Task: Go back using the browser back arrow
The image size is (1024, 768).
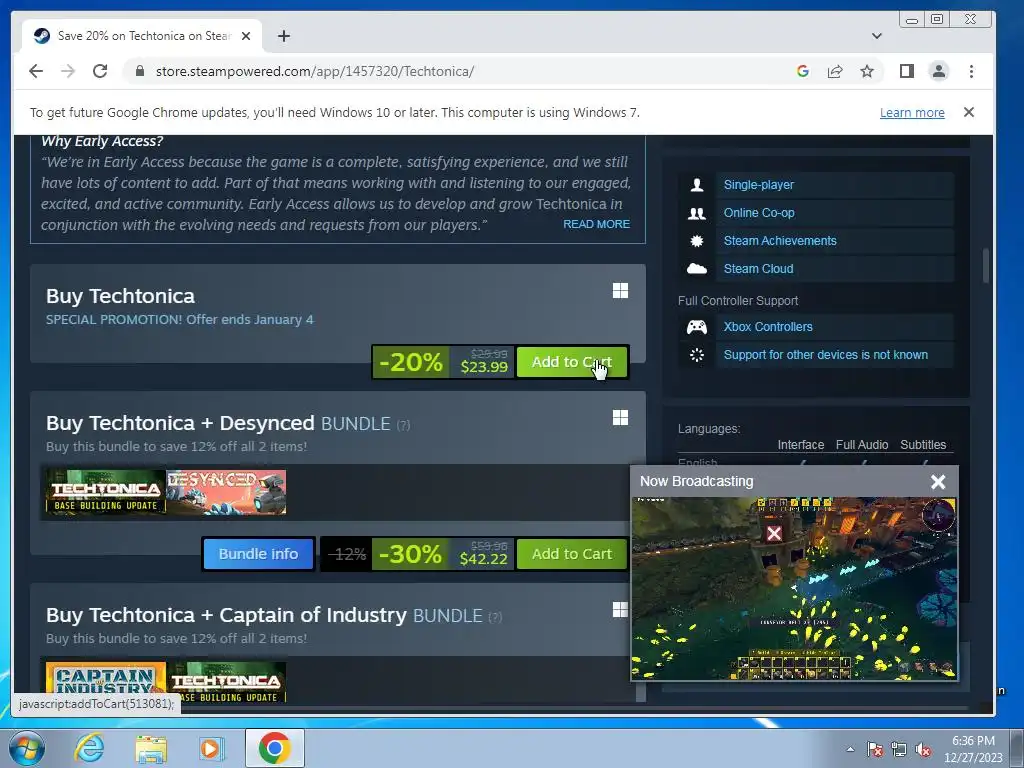Action: pyautogui.click(x=36, y=71)
